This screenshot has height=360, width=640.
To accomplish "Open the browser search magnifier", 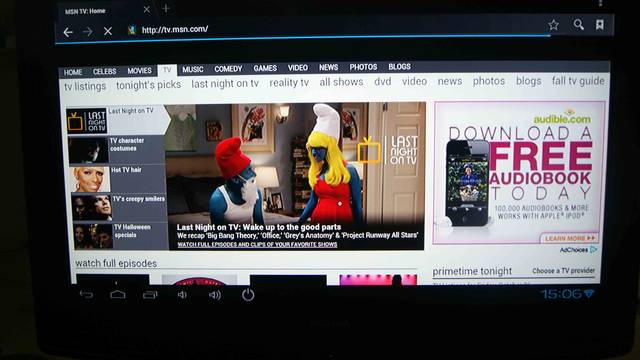I will click(578, 24).
